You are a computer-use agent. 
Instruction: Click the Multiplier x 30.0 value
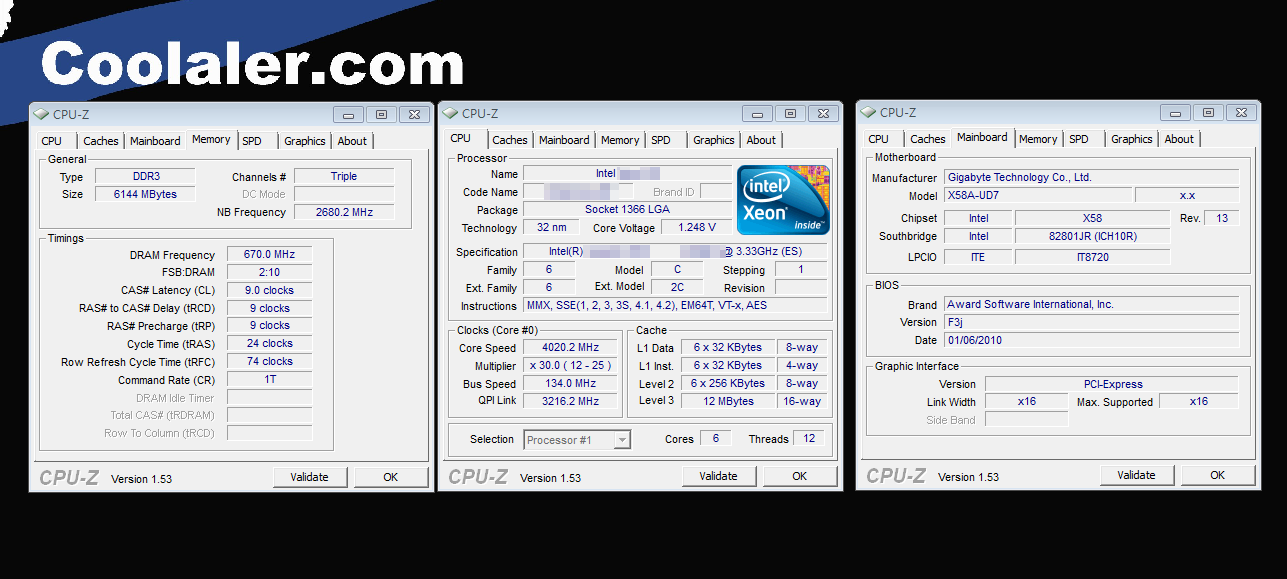tap(569, 366)
